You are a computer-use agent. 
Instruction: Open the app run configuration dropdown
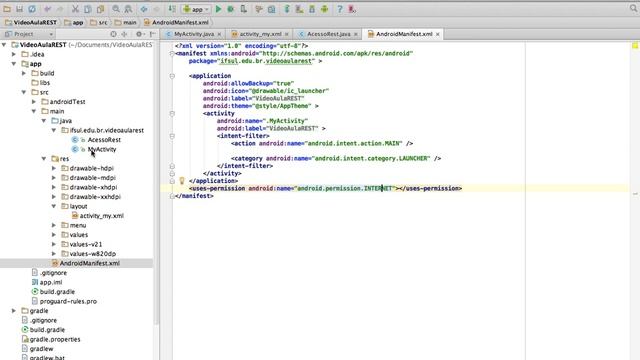[196, 9]
